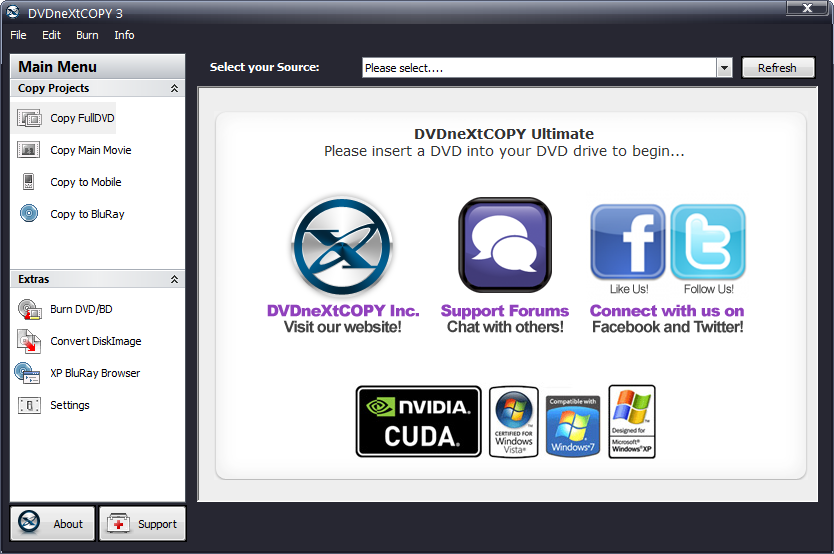This screenshot has width=834, height=554.
Task: Select Copy Main Movie label
Action: tap(91, 150)
